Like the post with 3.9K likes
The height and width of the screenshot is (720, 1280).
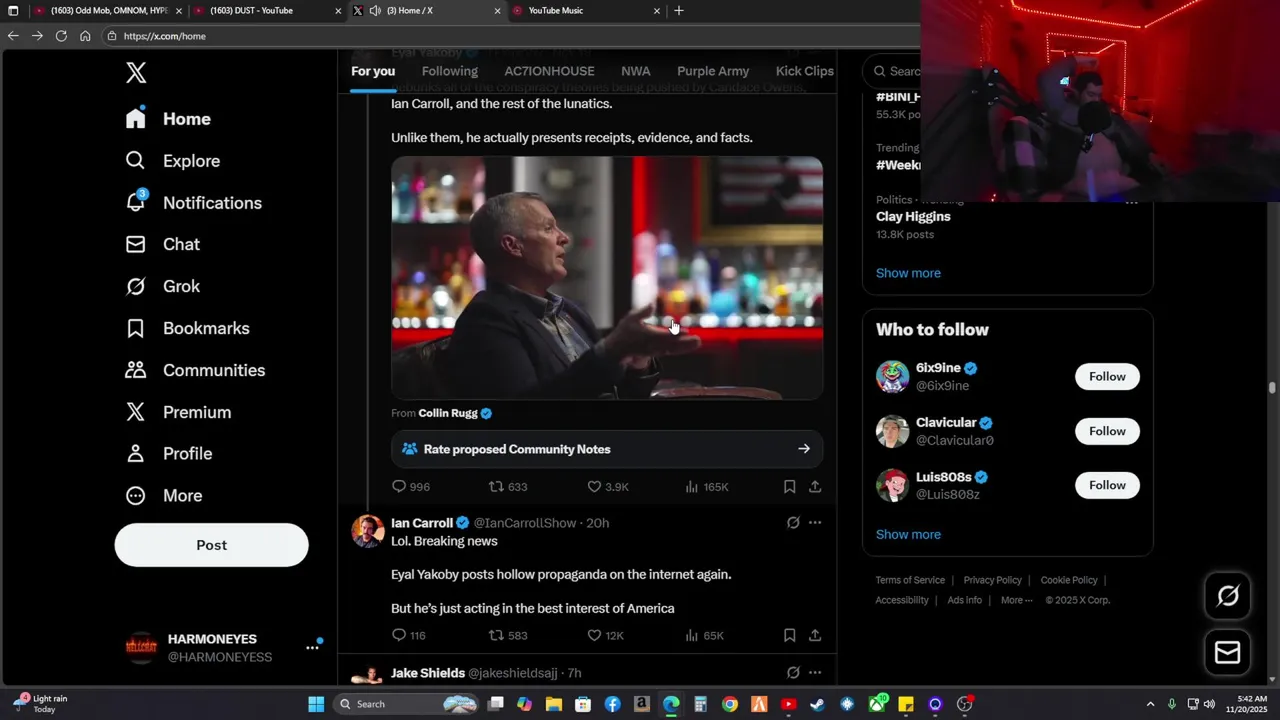pos(607,487)
